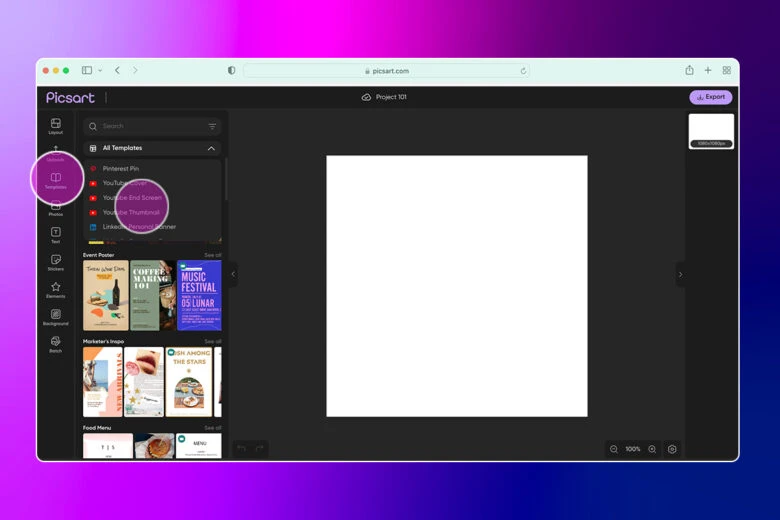
Task: Click the template type list scrollbar
Action: click(226, 179)
